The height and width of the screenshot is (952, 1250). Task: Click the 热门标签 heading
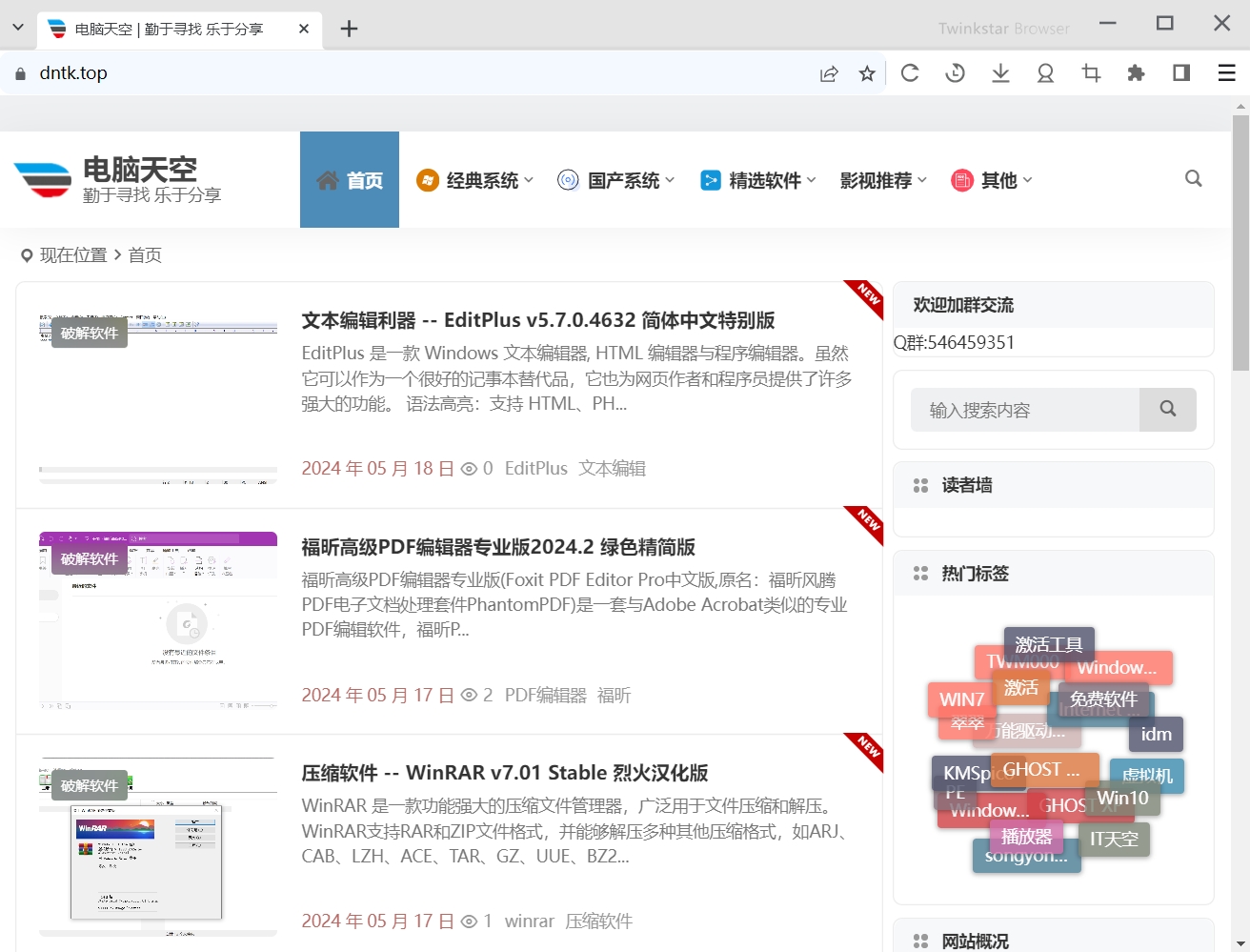click(975, 574)
